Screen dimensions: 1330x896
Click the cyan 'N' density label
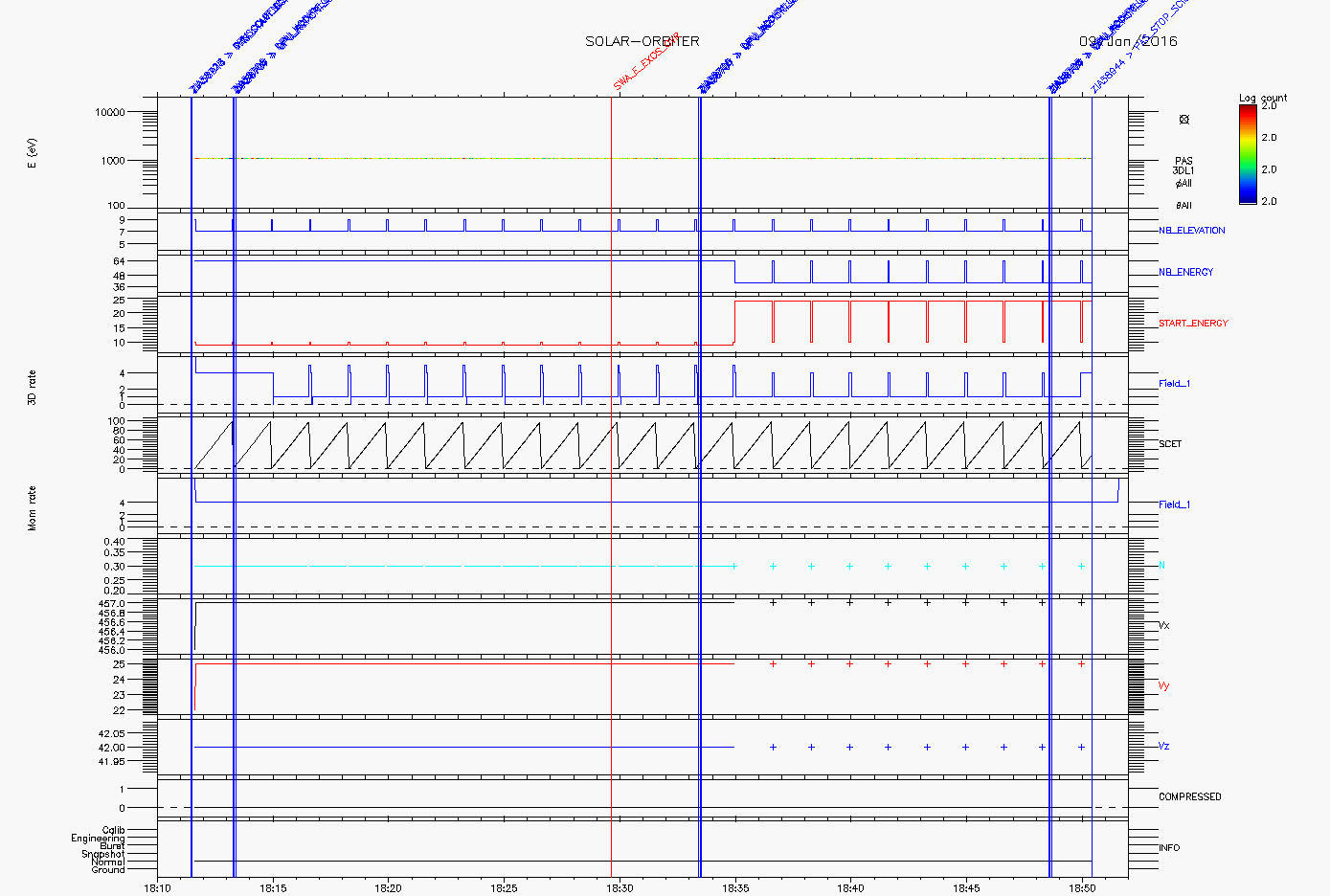(x=1161, y=566)
